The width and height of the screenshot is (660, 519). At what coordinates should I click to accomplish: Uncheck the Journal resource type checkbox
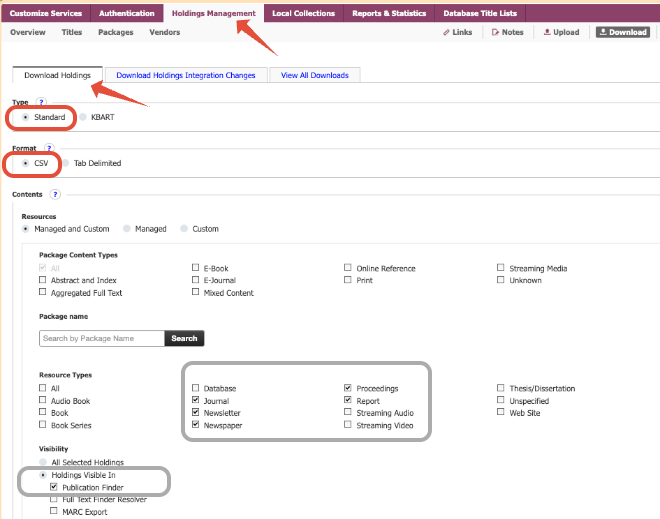tap(195, 400)
